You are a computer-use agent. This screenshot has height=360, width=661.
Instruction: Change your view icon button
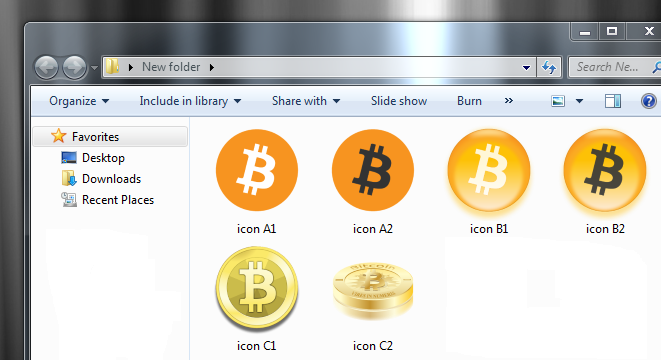[x=558, y=101]
